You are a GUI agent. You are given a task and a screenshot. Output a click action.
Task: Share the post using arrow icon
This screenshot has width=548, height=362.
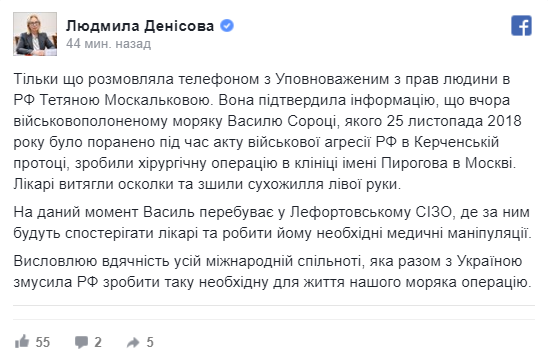134,342
